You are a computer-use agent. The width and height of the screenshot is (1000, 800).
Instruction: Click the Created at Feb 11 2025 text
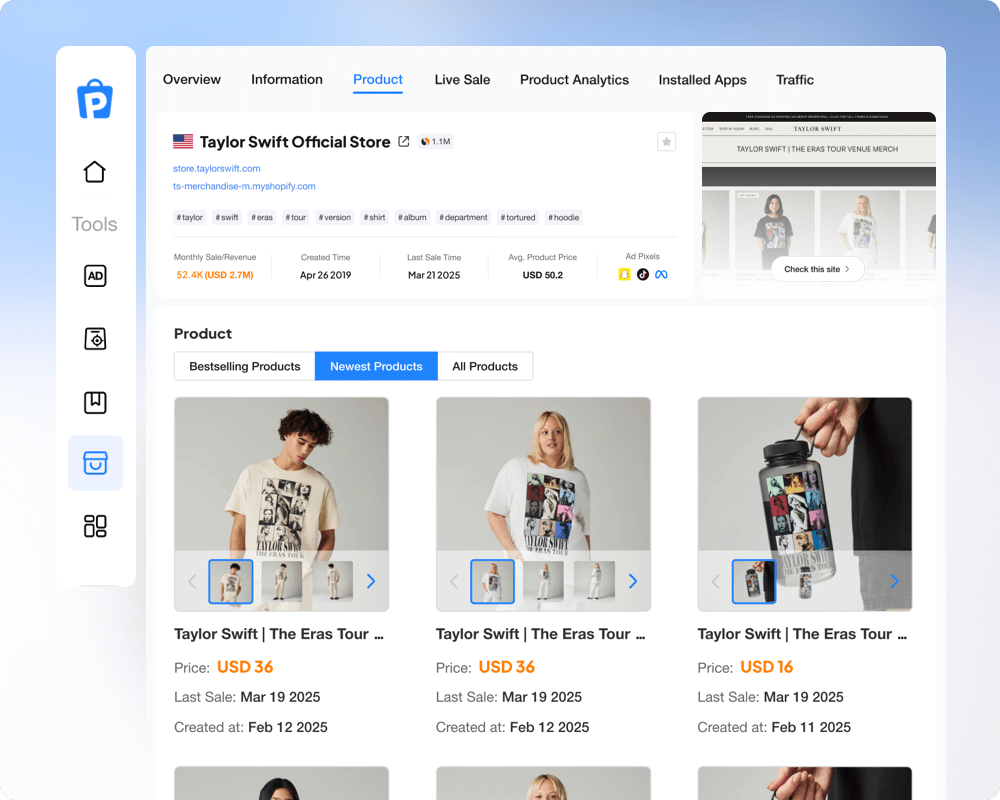point(774,727)
